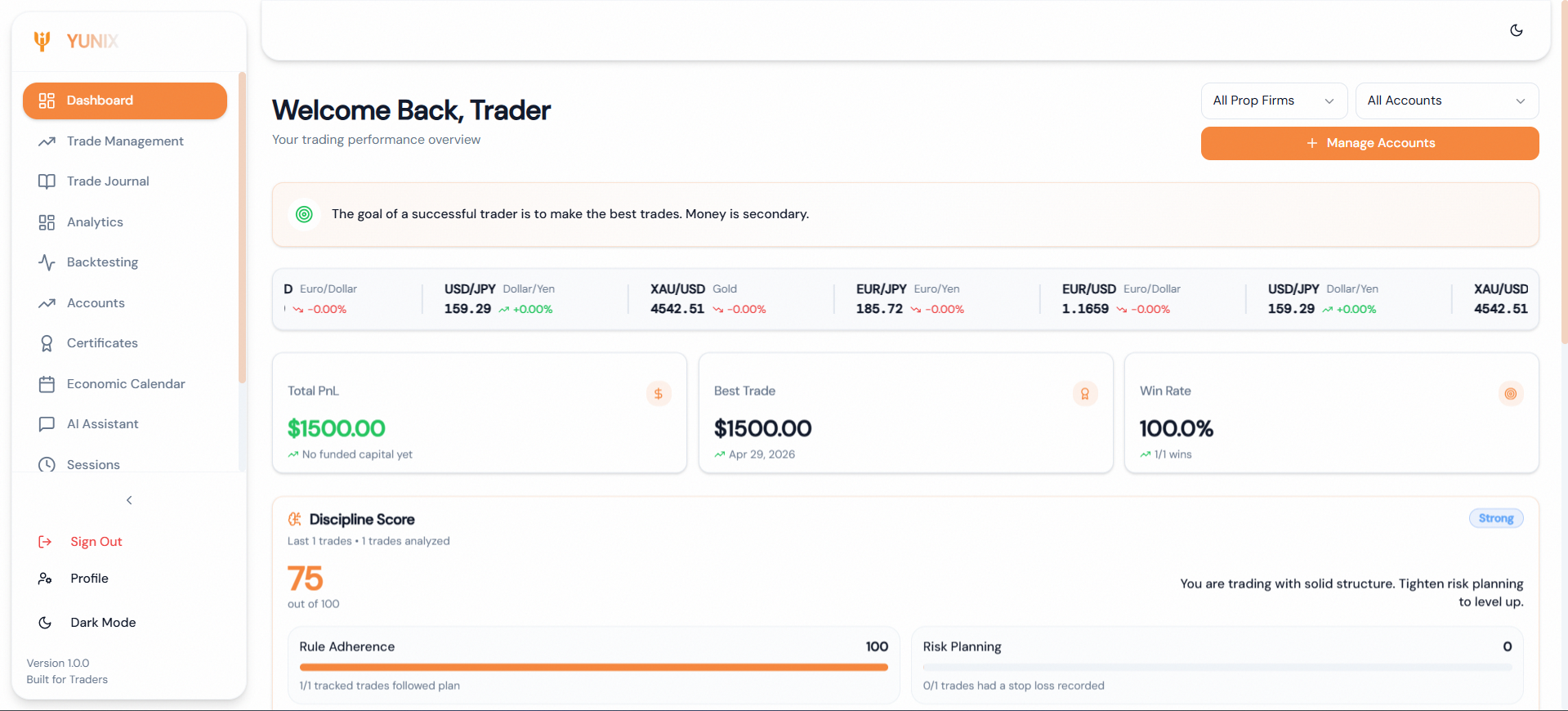Click the sidebar scrollbar
Viewport: 1568px width, 711px height.
pyautogui.click(x=242, y=227)
